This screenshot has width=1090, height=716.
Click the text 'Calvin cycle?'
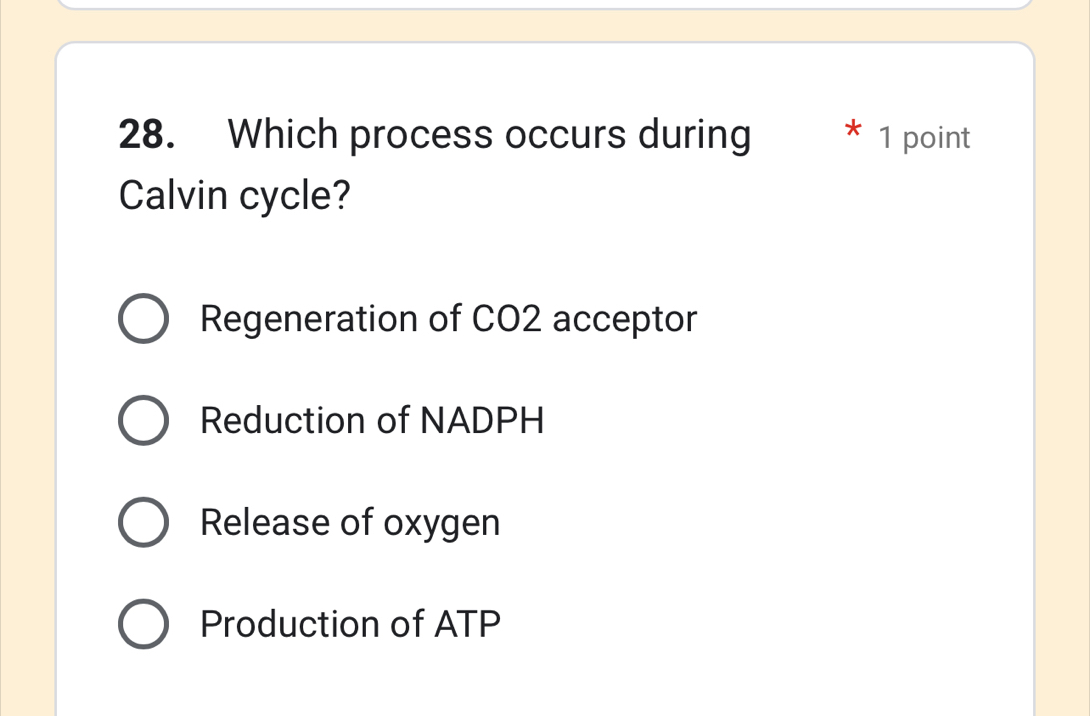(234, 195)
